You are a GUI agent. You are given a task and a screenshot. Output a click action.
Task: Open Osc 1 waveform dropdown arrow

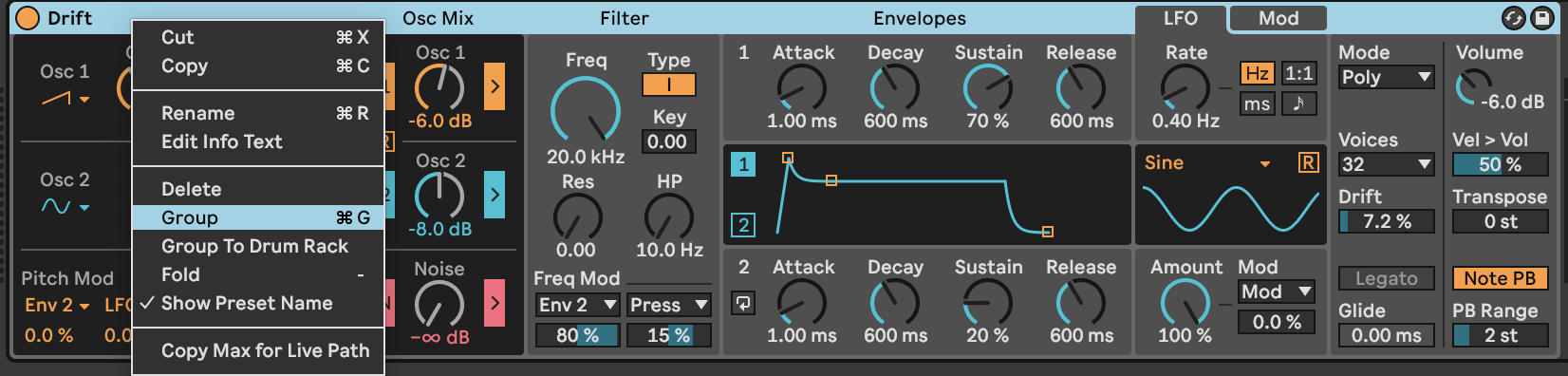(x=84, y=99)
